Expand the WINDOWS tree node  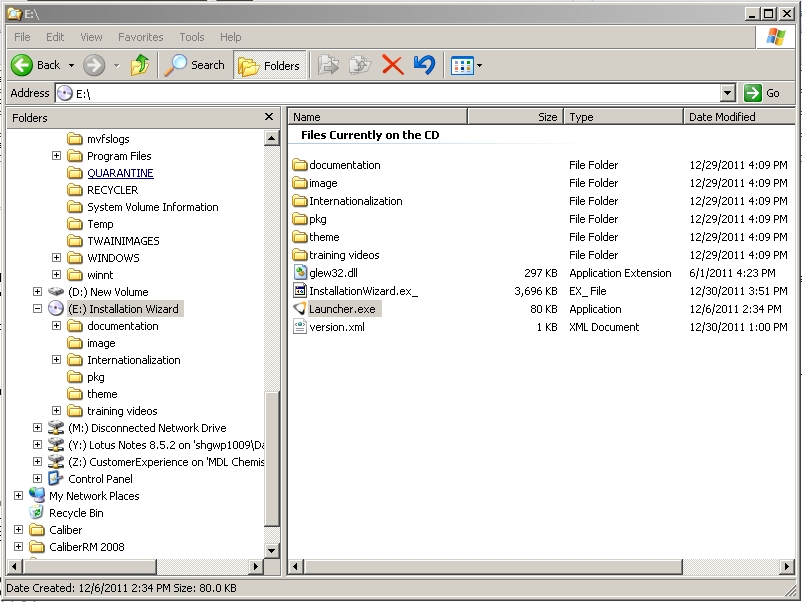coord(56,257)
